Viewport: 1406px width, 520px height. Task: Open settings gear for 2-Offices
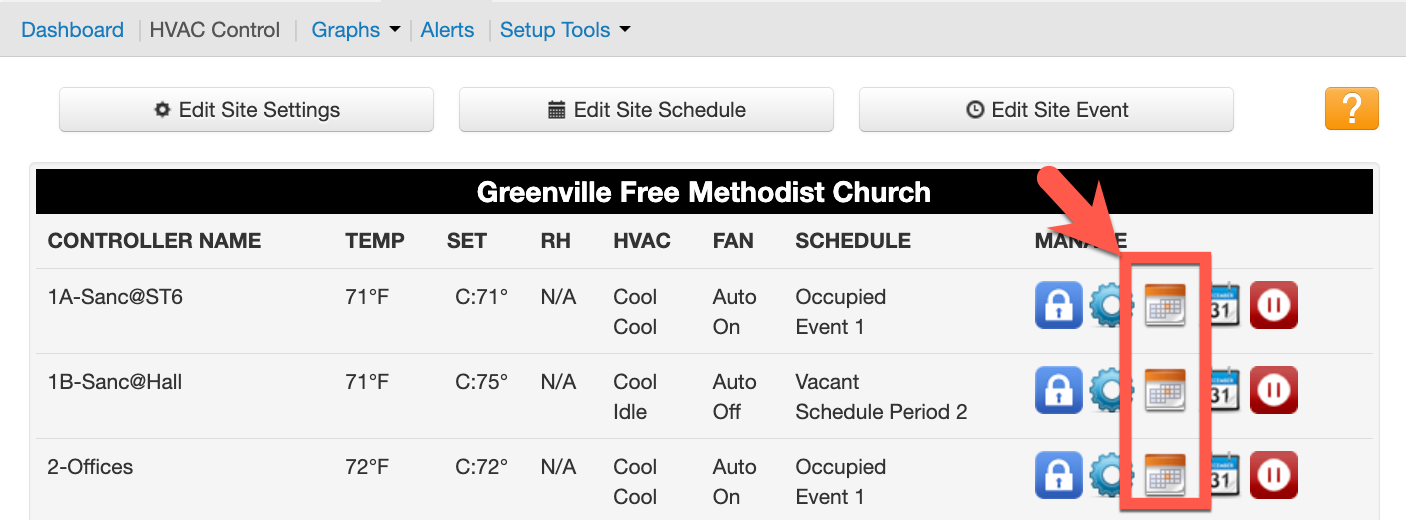coord(1107,475)
